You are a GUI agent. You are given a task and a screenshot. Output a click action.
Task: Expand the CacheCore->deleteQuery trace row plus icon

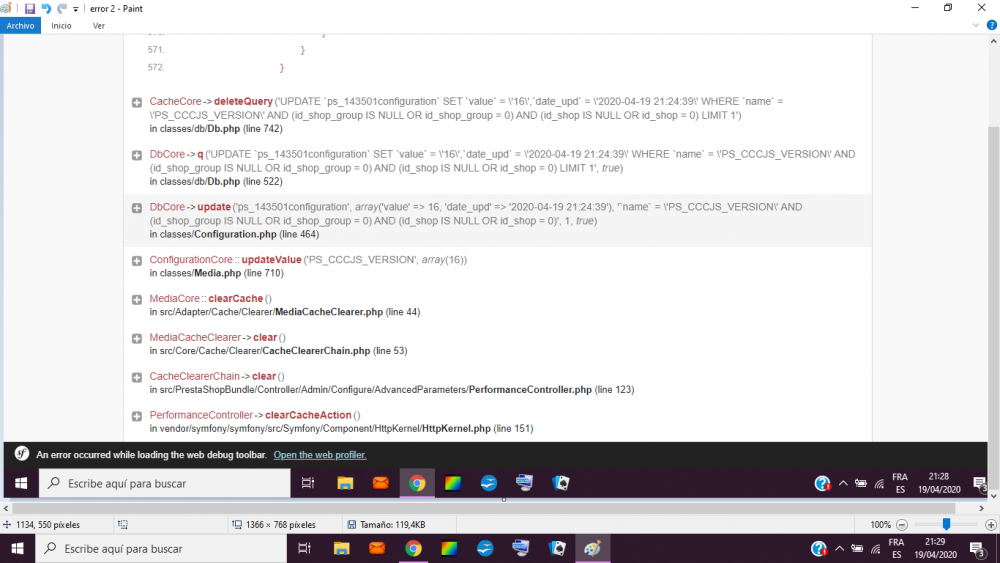(136, 102)
